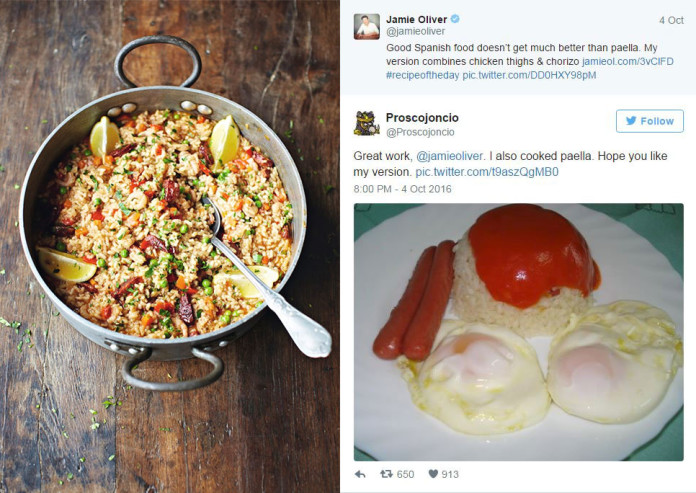696x493 pixels.
Task: Open the jamieol.com/3vCIFD recipe link
Action: pyautogui.click(x=628, y=61)
